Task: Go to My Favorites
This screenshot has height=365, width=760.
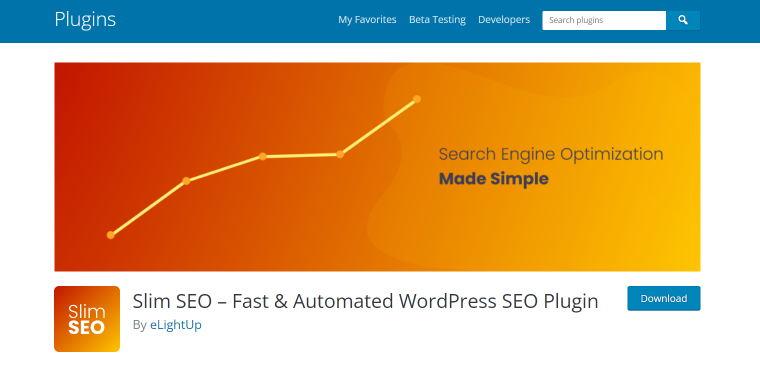Action: pyautogui.click(x=367, y=20)
